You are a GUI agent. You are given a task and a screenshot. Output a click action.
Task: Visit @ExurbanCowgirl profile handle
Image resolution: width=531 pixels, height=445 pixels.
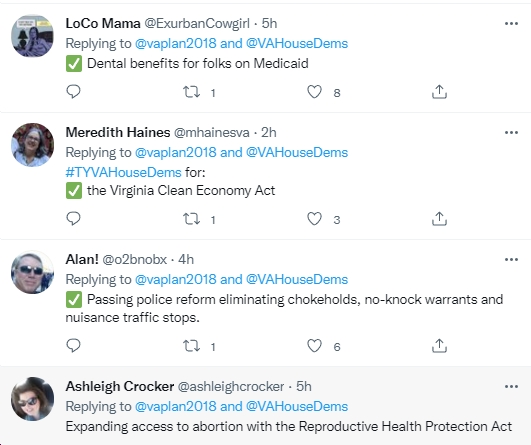tap(197, 23)
